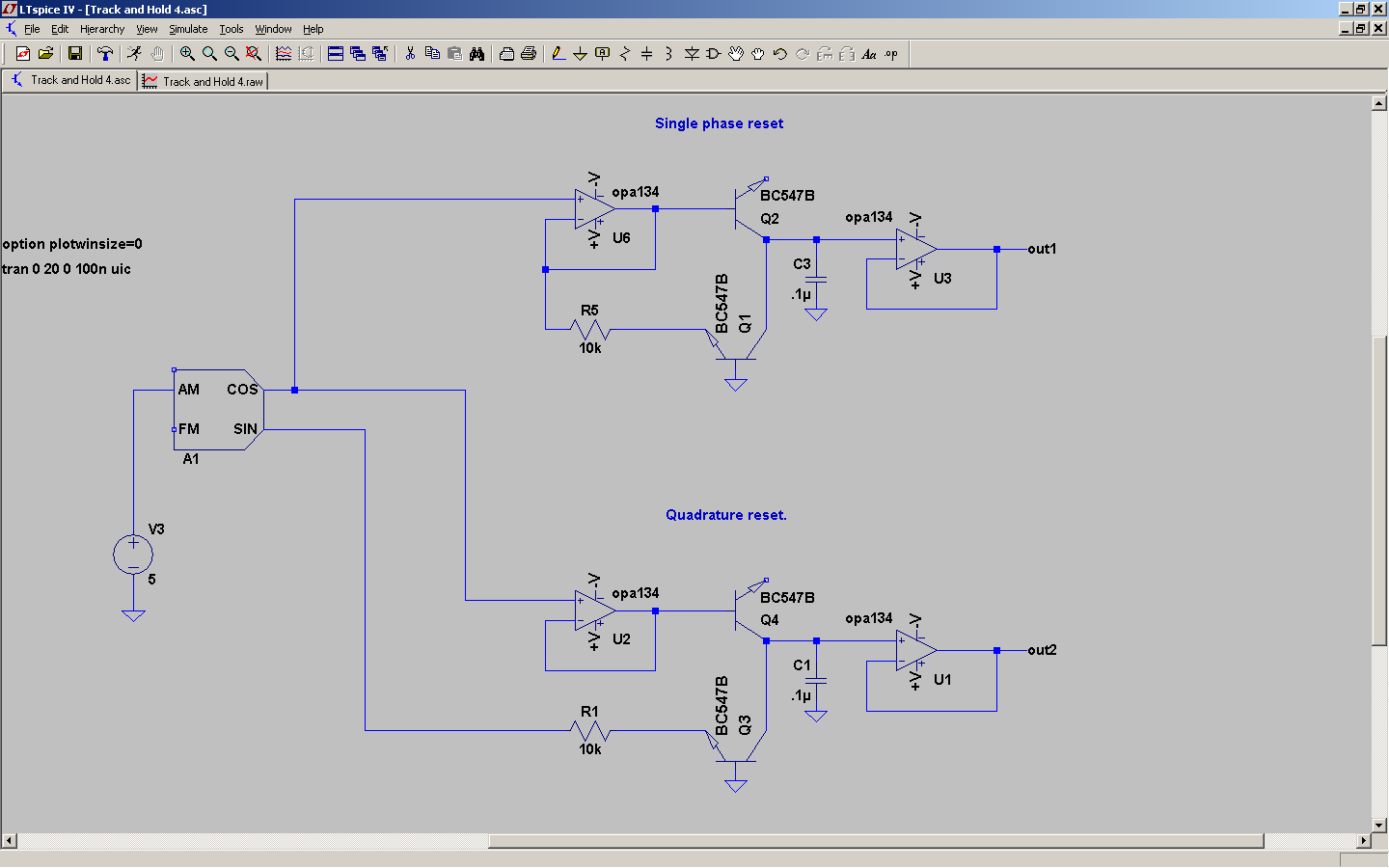
Task: Select the Draw Wire pencil tool
Action: 558,54
